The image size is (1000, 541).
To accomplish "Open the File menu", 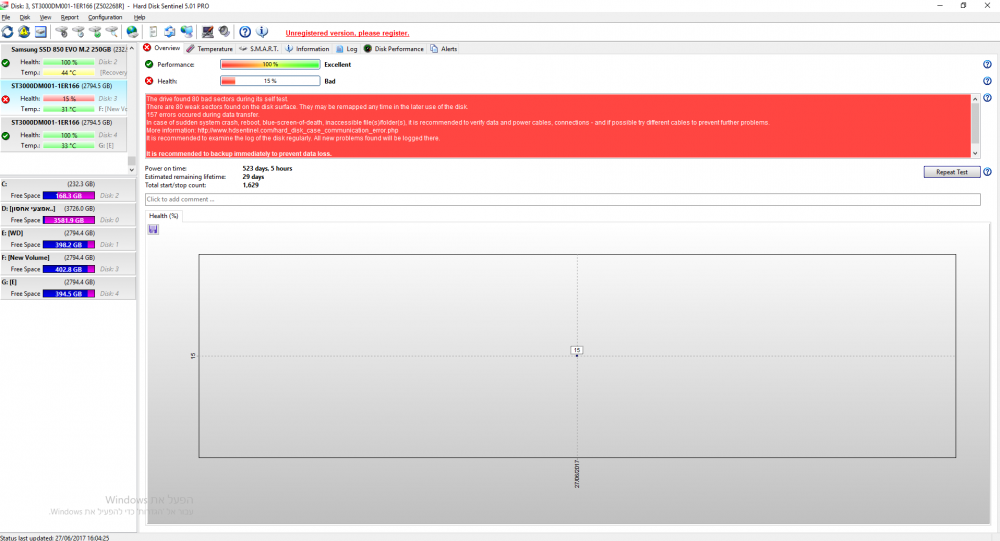I will (x=6, y=17).
